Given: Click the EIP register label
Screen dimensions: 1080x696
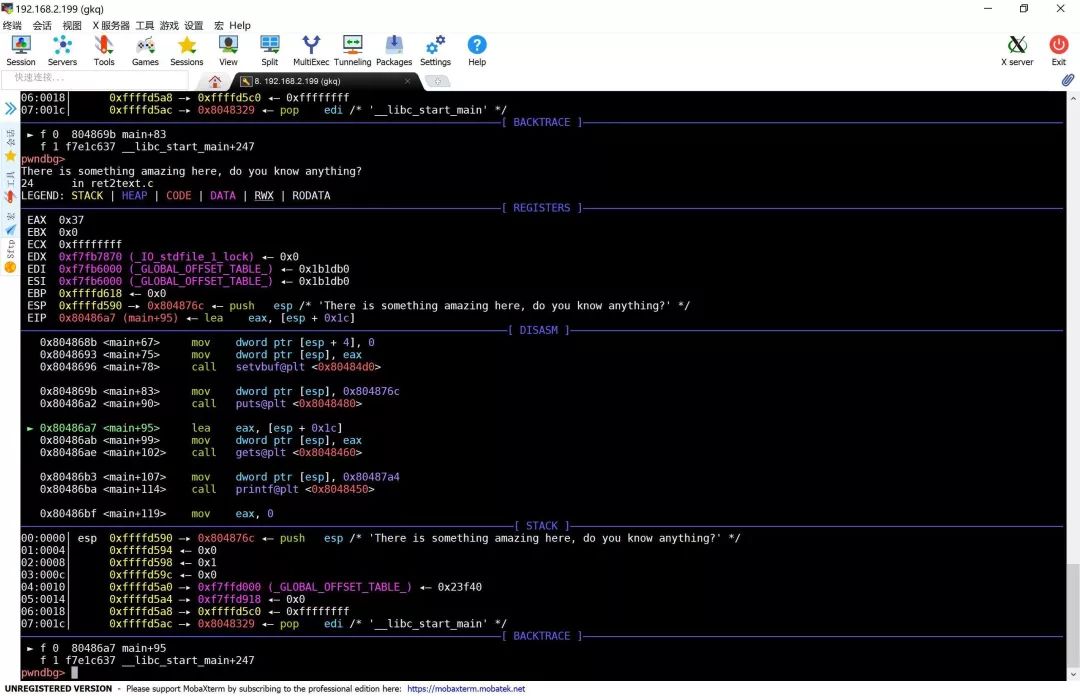Looking at the screenshot, I should [37, 318].
